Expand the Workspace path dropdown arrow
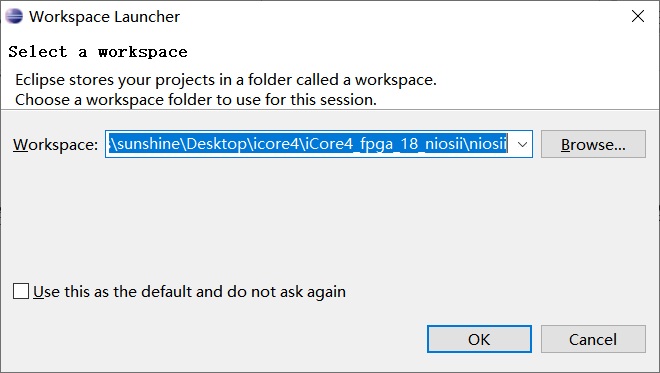This screenshot has width=660, height=373. (x=522, y=144)
